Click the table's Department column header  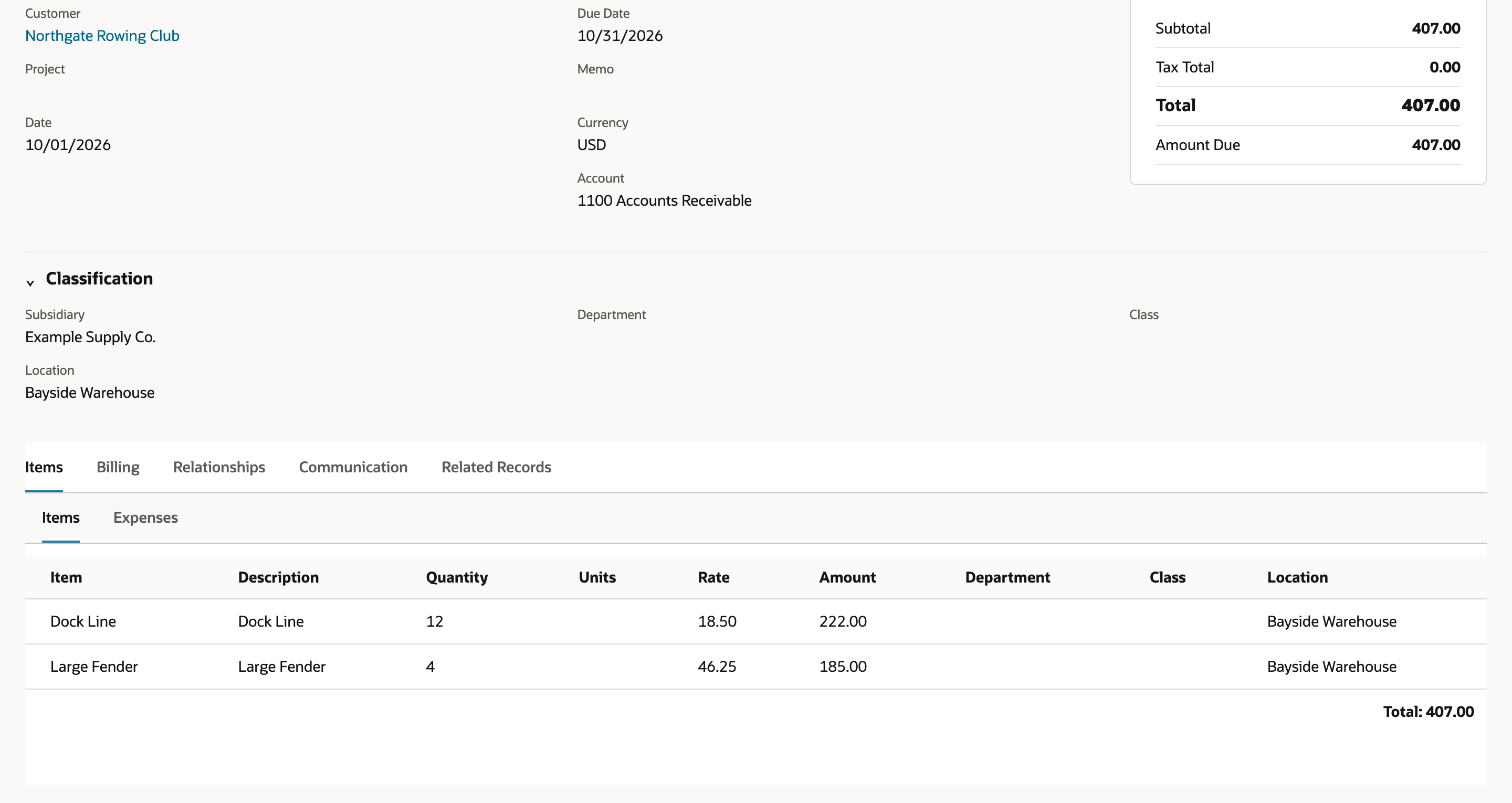pyautogui.click(x=1007, y=578)
